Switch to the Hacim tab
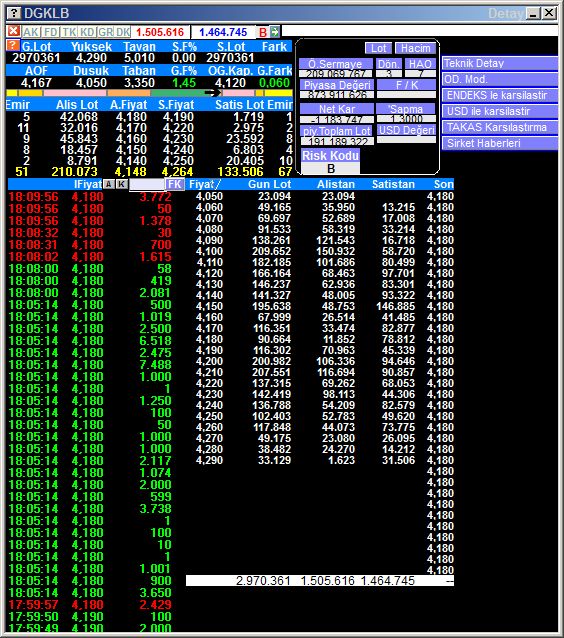This screenshot has height=638, width=564. point(415,48)
